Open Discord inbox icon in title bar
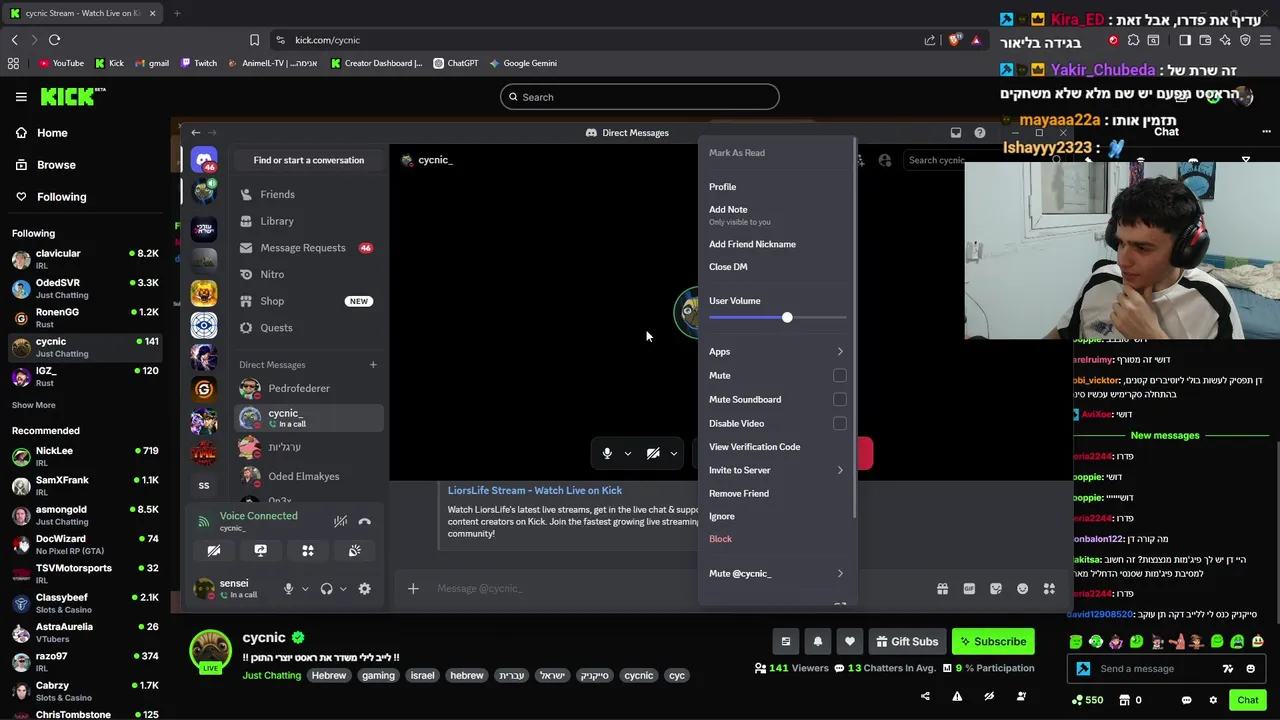 (956, 132)
